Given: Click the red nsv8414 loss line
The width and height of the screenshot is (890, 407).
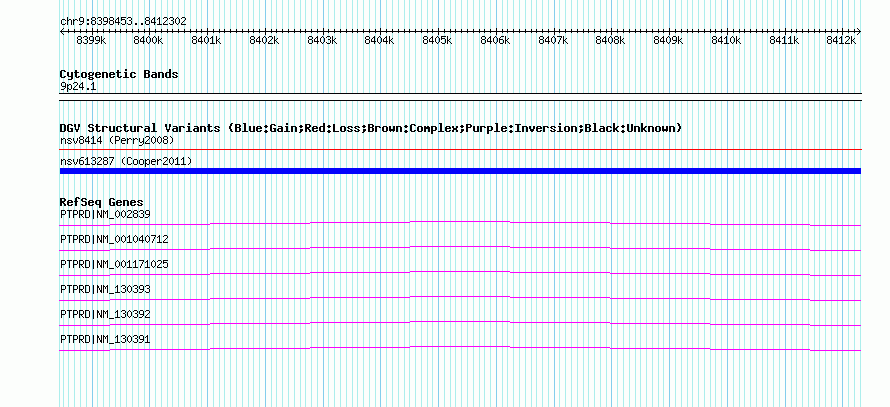Looking at the screenshot, I should coord(460,150).
